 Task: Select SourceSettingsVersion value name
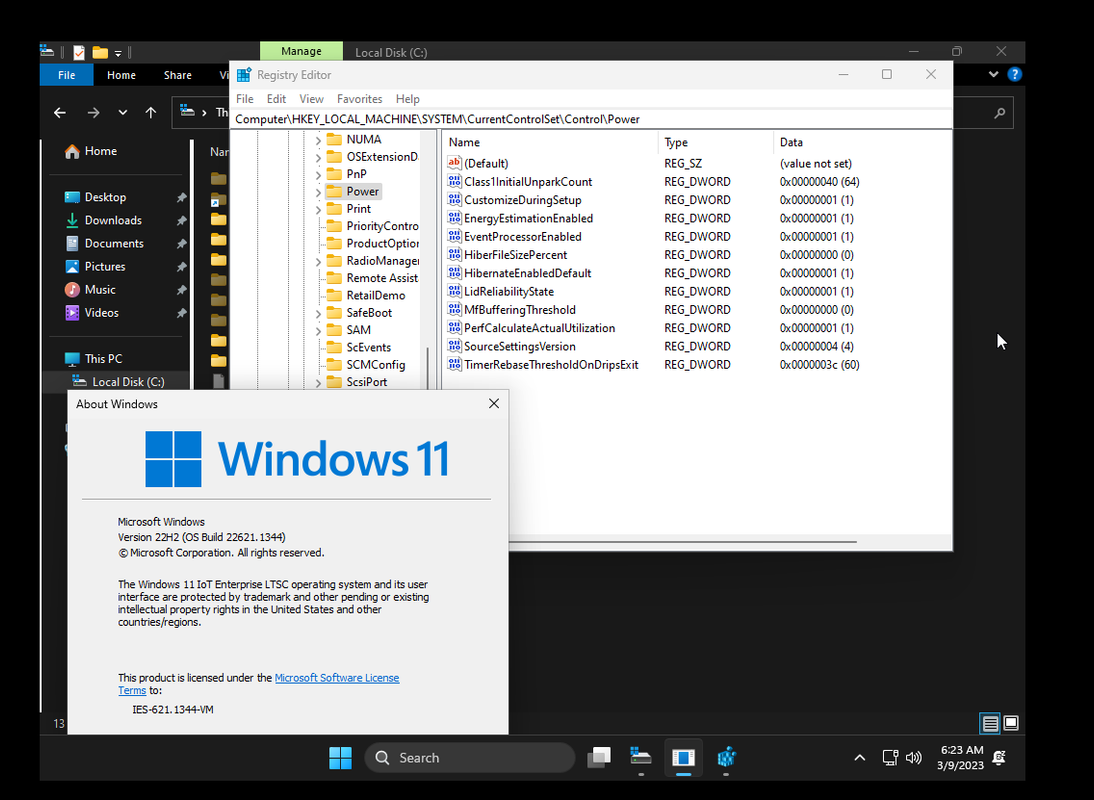coord(520,346)
